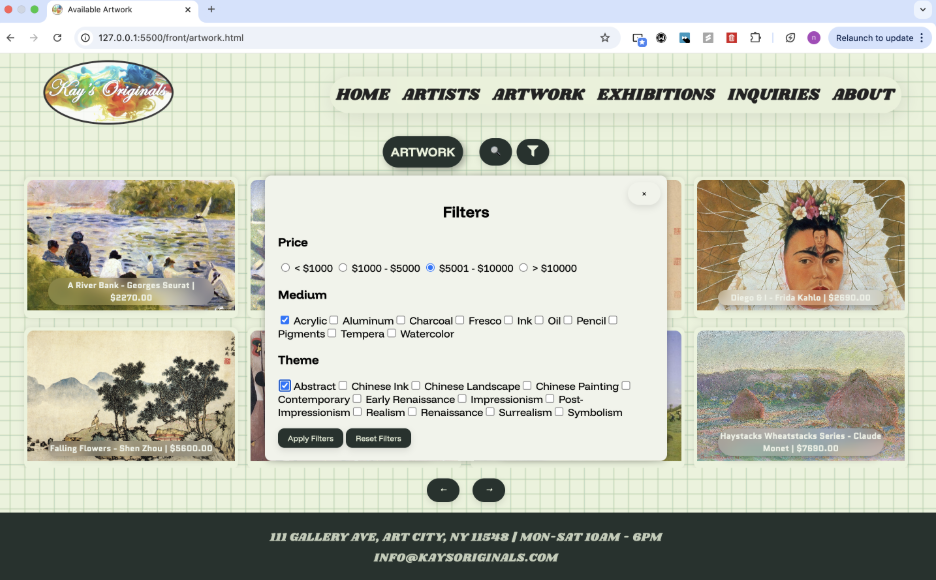936x580 pixels.
Task: Reload the page in the browser
Action: pyautogui.click(x=57, y=38)
